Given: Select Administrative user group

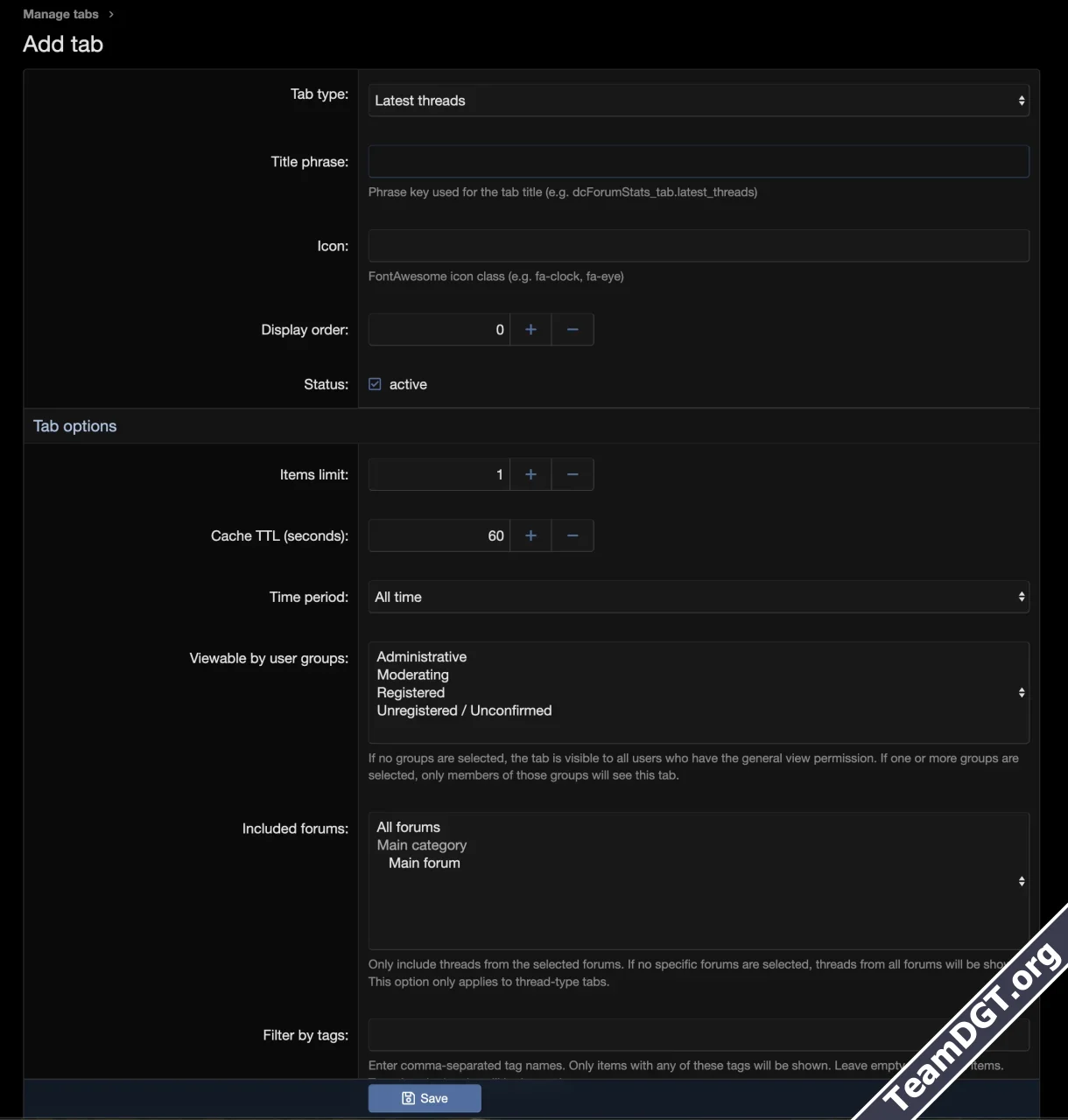Looking at the screenshot, I should pos(422,657).
